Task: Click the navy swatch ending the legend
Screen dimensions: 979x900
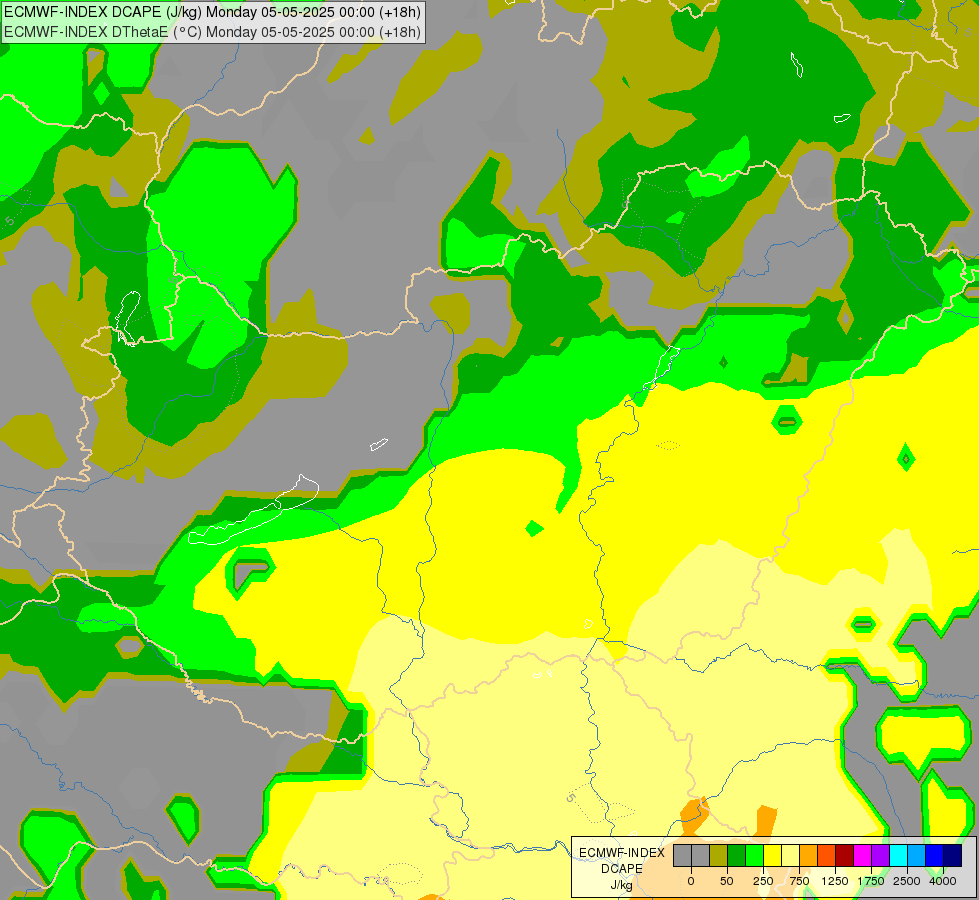Action: tap(953, 855)
